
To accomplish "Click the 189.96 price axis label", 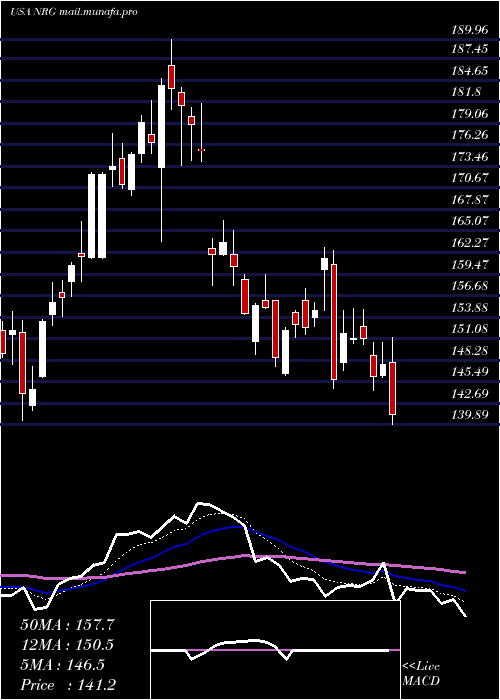I will click(469, 30).
